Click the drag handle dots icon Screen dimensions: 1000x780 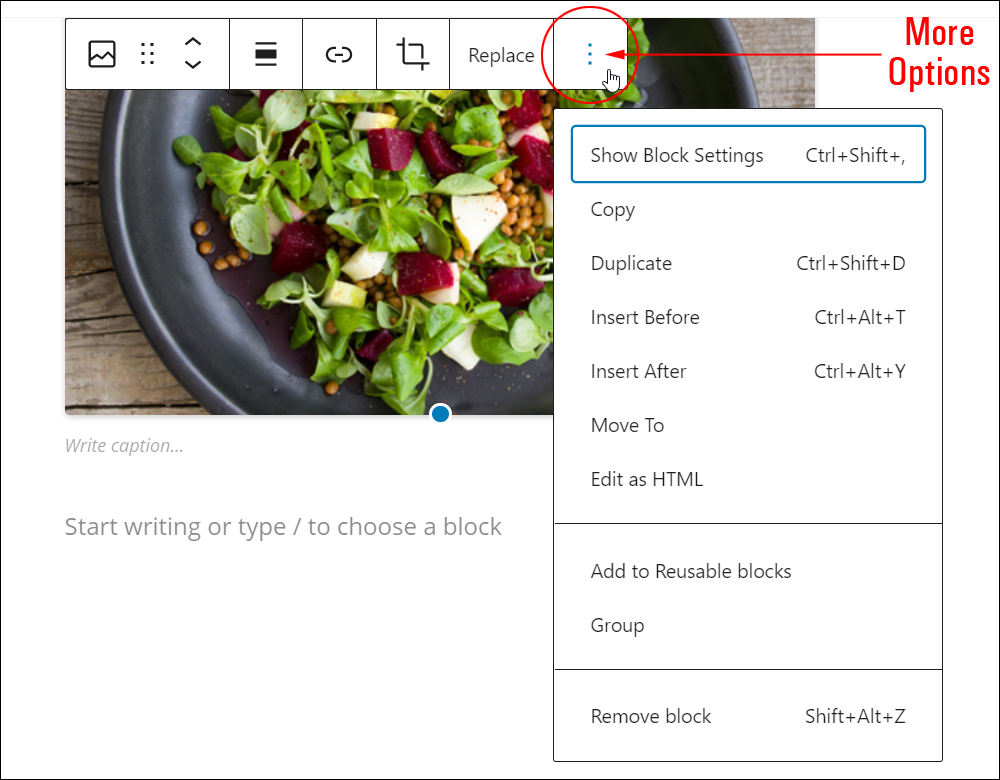click(x=147, y=54)
